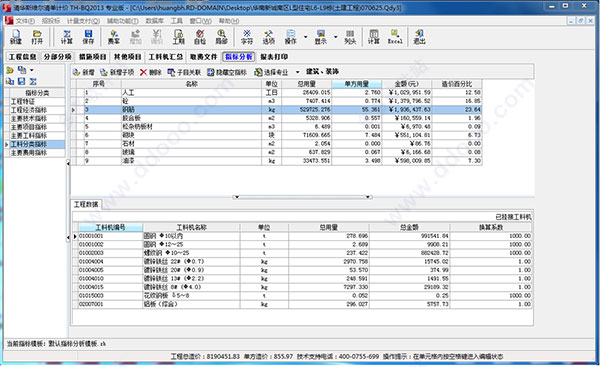Click the 显示 toolbar icon
Viewport: 600px width, 367px height.
321,37
